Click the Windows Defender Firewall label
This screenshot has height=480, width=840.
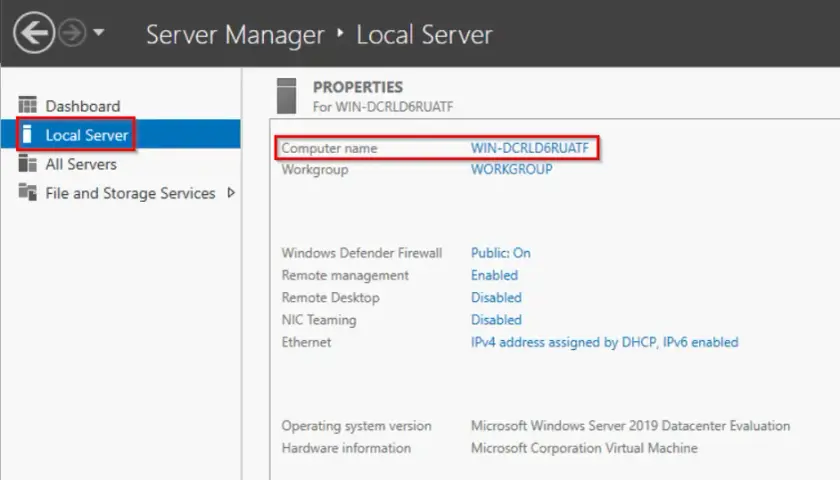point(362,253)
